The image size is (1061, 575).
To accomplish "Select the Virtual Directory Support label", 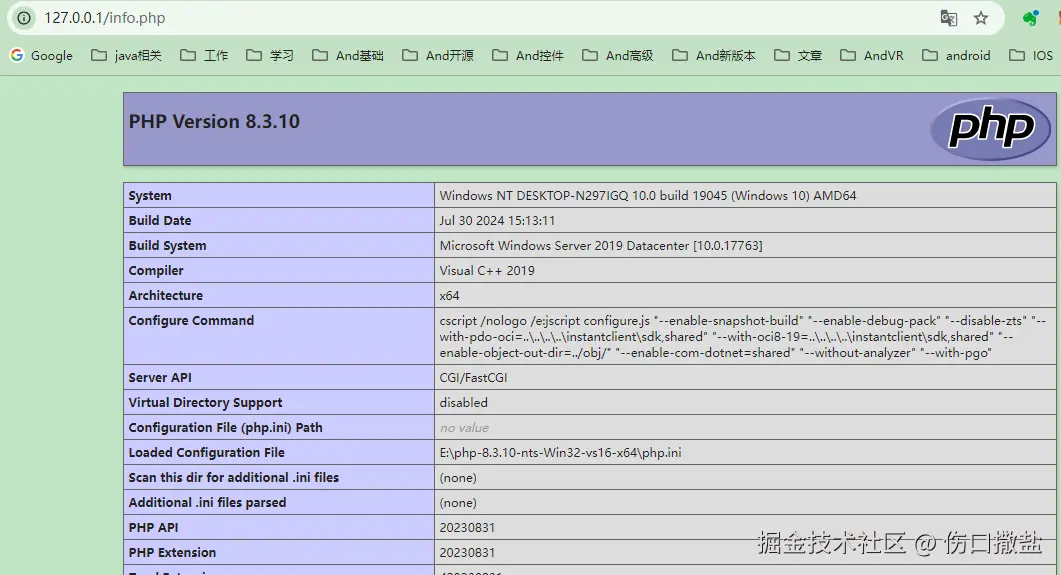I will 205,402.
